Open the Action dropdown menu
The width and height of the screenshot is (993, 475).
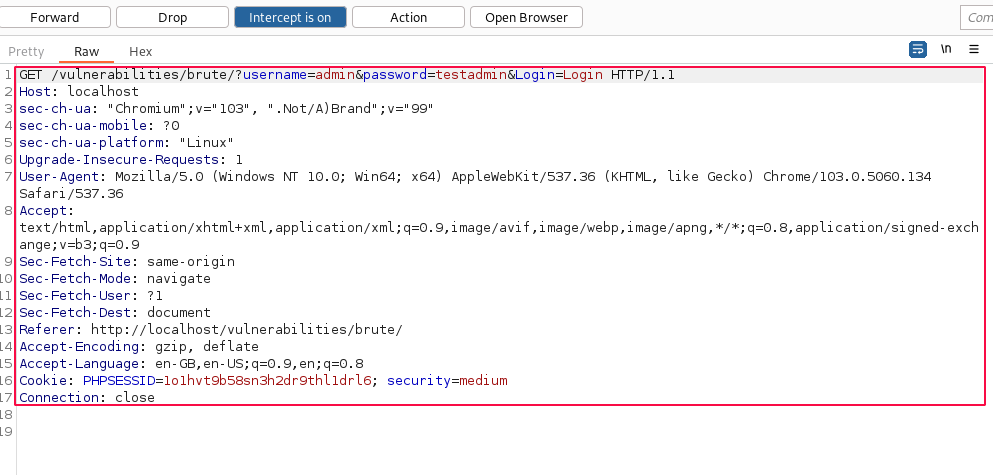click(x=408, y=17)
